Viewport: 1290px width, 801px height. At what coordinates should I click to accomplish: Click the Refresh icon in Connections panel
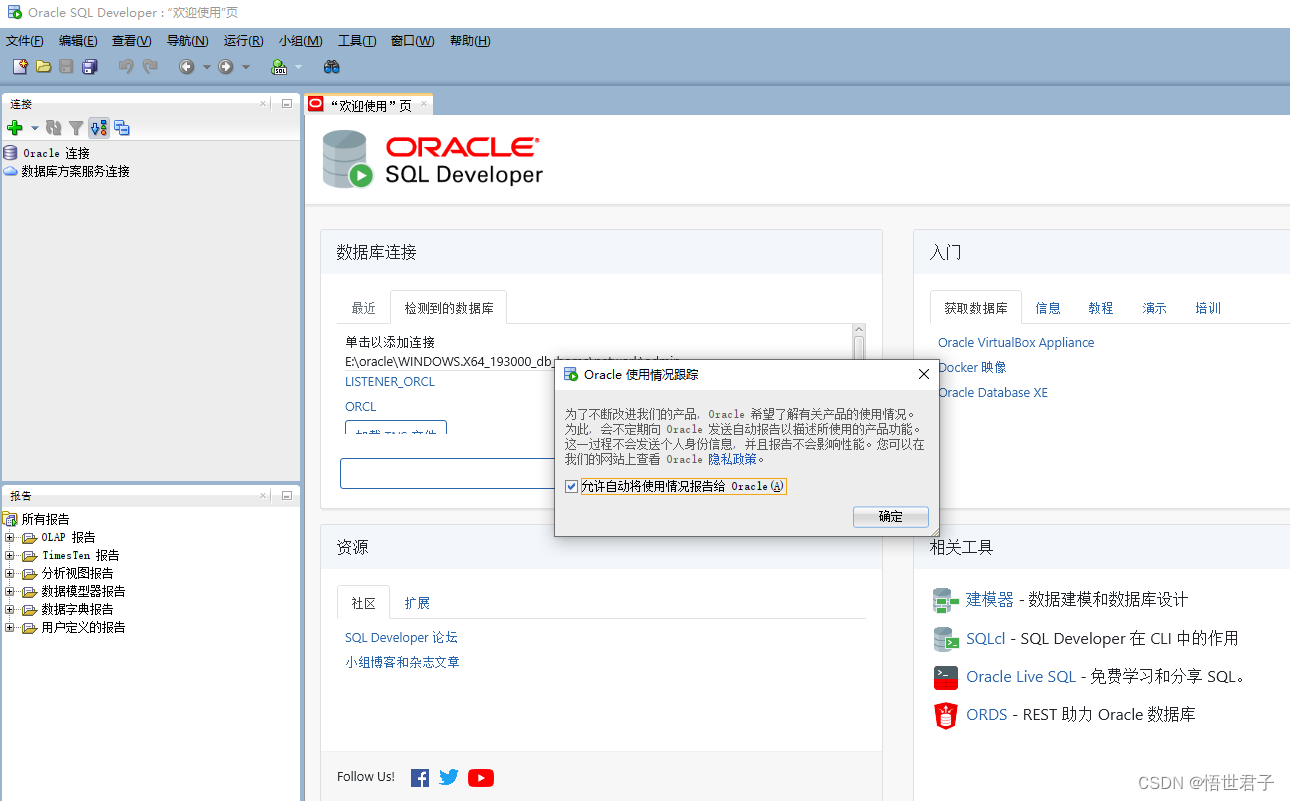pos(54,128)
